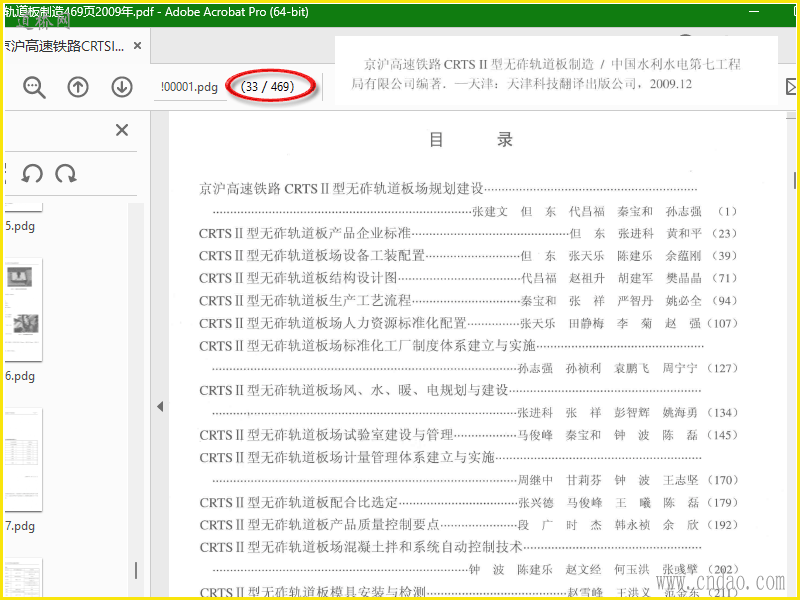
Task: Click page number (107) in contents
Action: [x=722, y=323]
